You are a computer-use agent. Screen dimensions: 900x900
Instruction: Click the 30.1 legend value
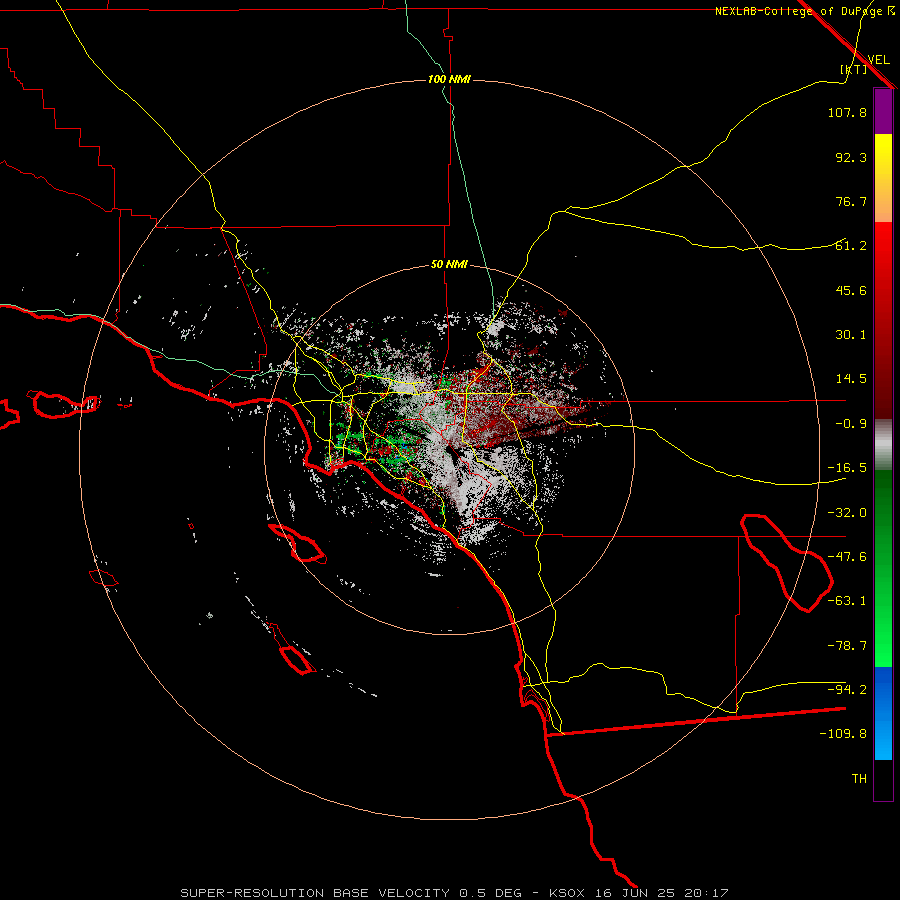[851, 335]
